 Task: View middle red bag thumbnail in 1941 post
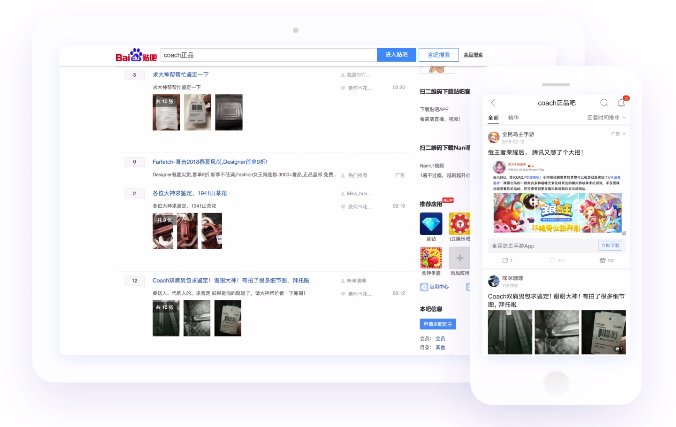[x=187, y=231]
